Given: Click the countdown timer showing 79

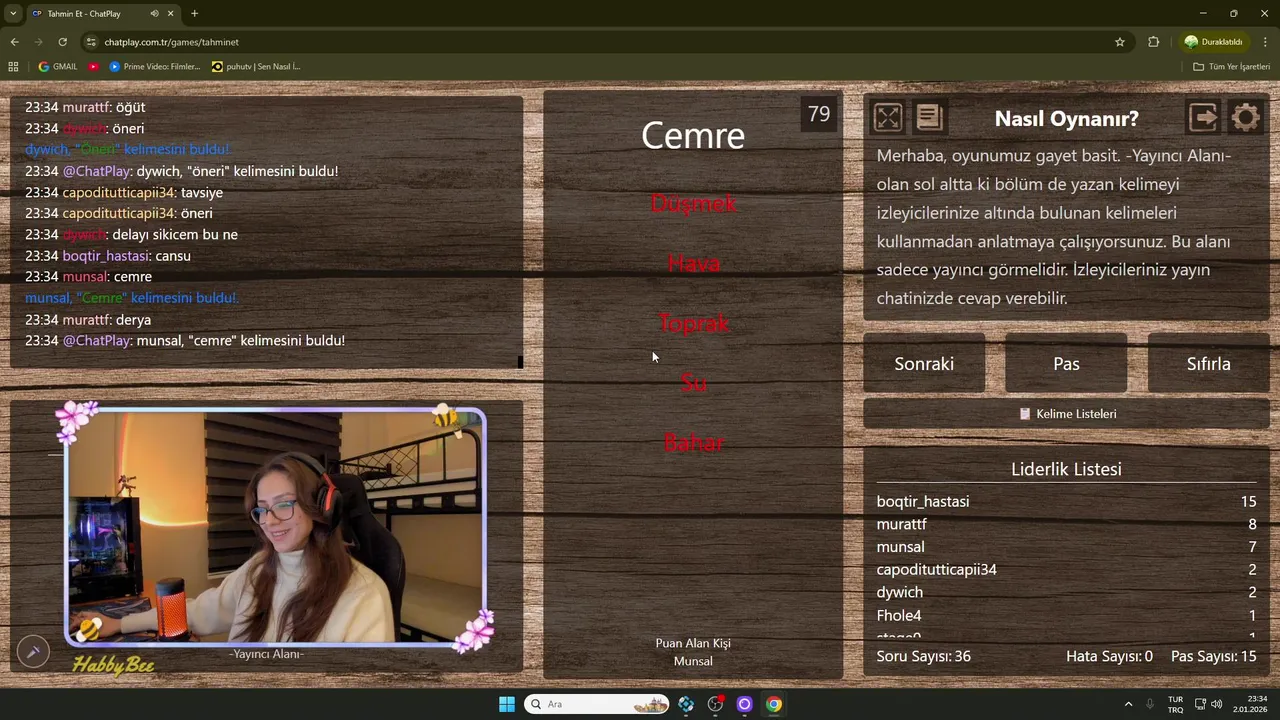Looking at the screenshot, I should tap(819, 114).
